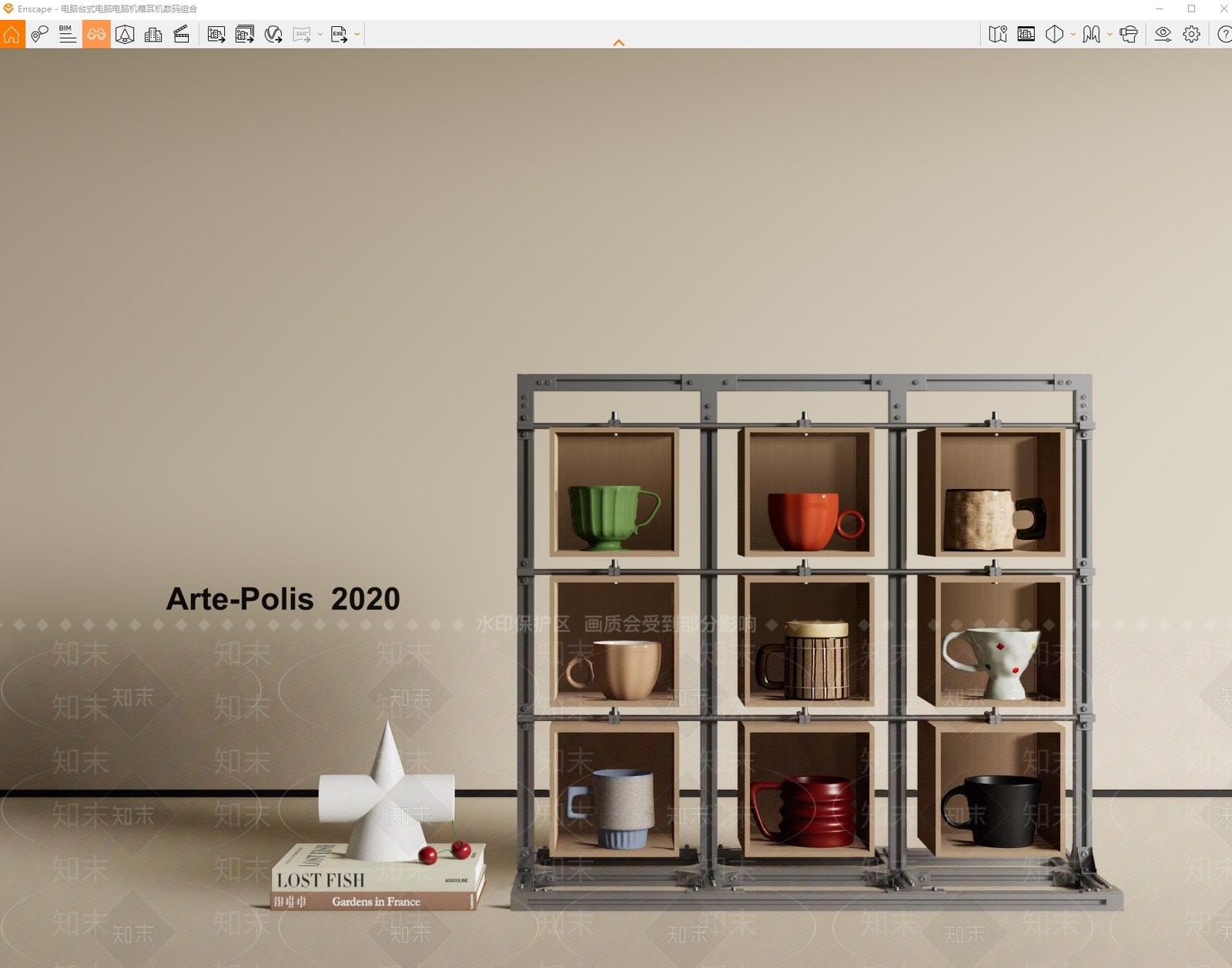Open the Asset Library buildings icon

pyautogui.click(x=153, y=35)
